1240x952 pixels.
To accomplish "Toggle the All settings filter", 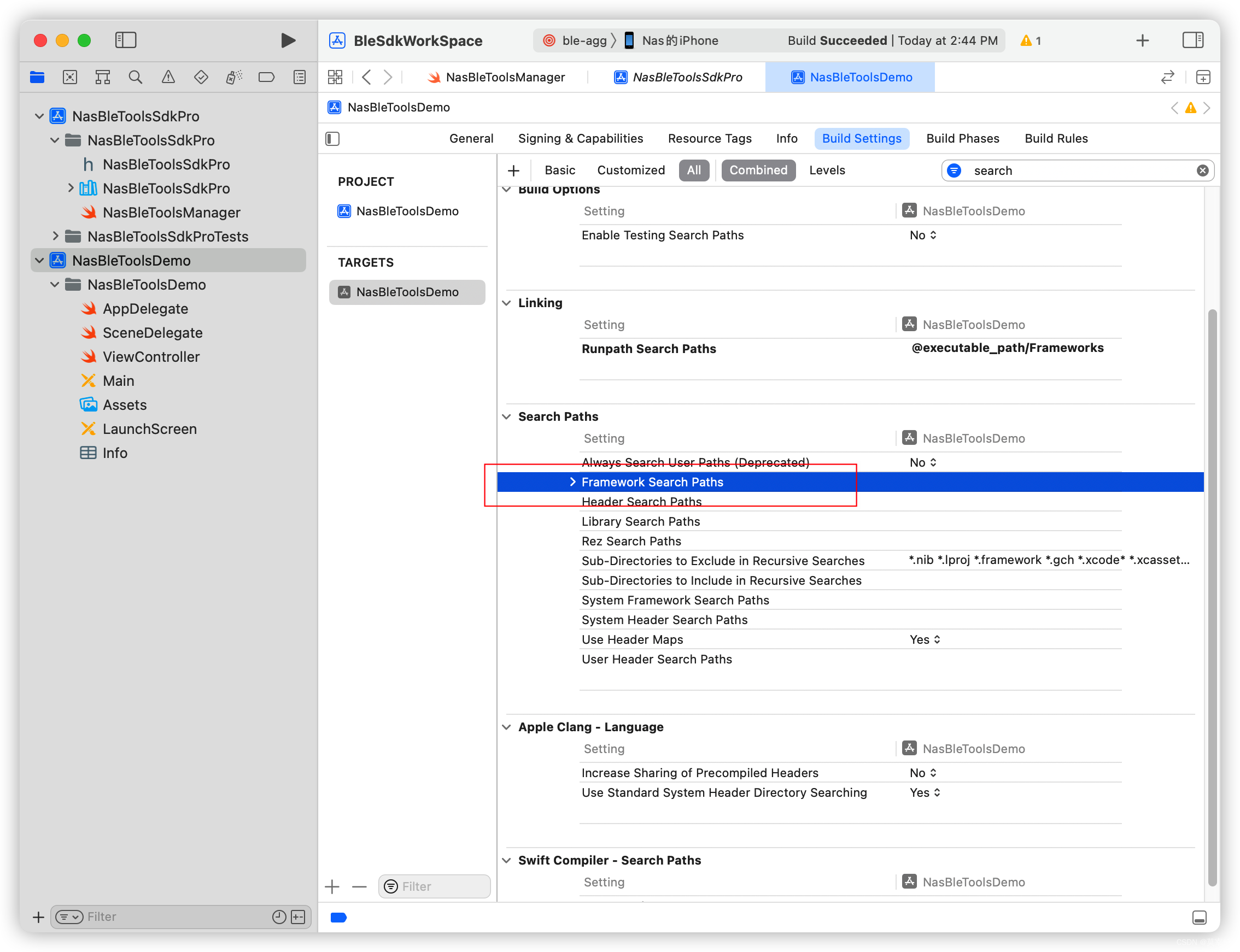I will click(x=693, y=170).
